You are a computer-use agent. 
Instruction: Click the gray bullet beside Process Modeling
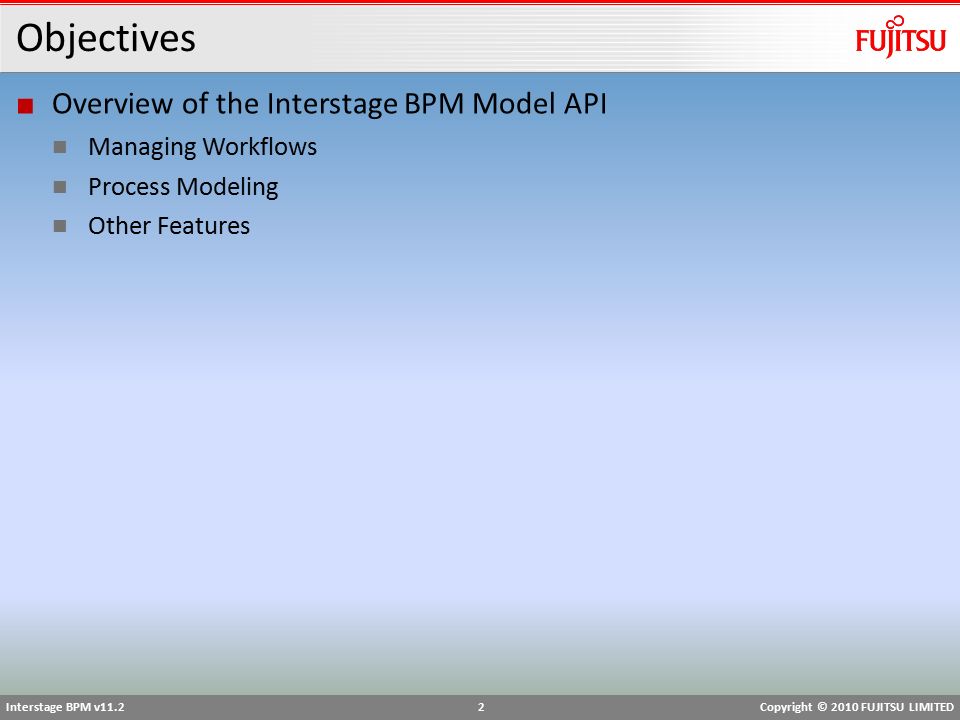coord(60,187)
